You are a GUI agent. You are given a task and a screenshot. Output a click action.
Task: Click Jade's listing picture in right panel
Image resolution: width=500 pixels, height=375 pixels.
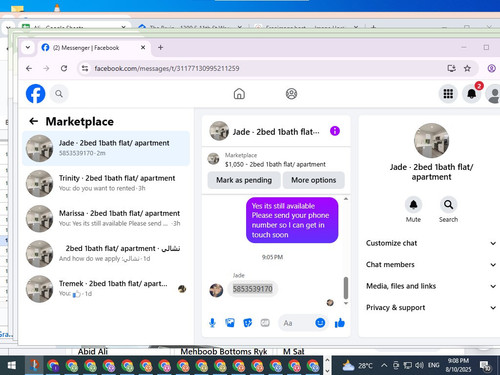431,140
